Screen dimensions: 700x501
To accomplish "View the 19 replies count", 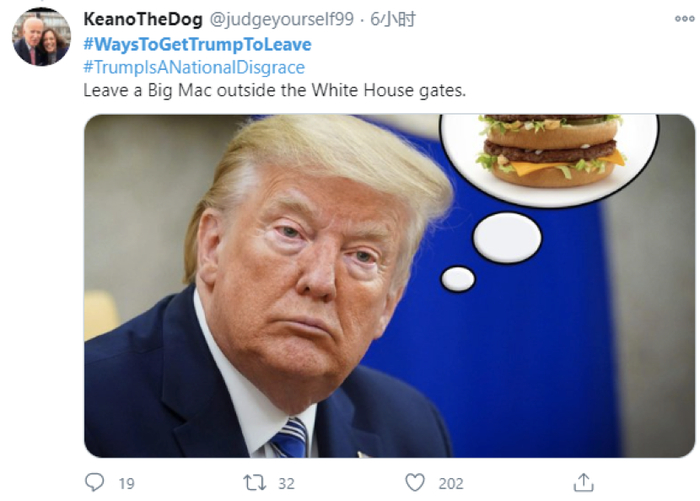I will click(126, 483).
